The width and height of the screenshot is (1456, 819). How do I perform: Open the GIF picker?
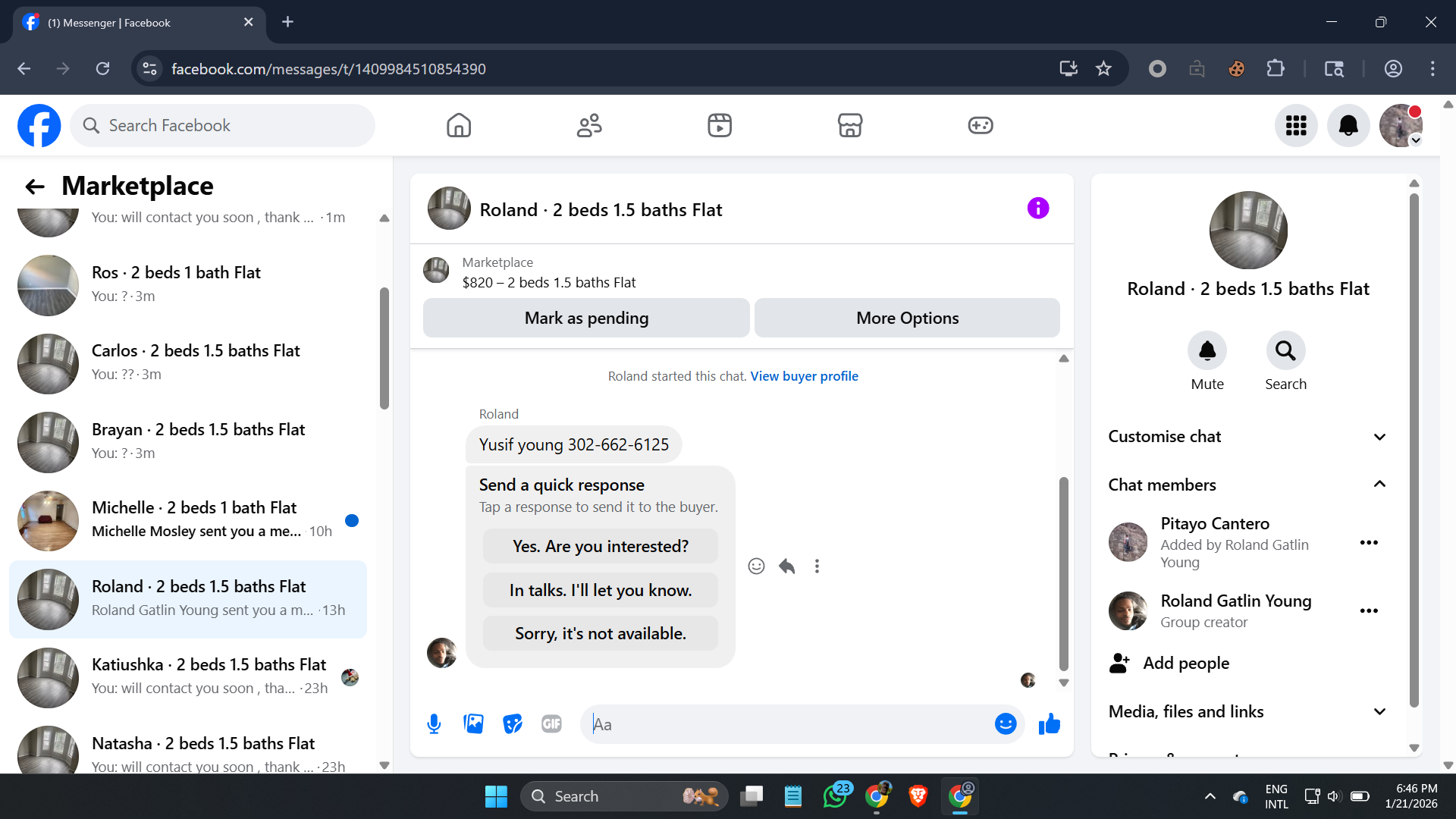(x=551, y=724)
